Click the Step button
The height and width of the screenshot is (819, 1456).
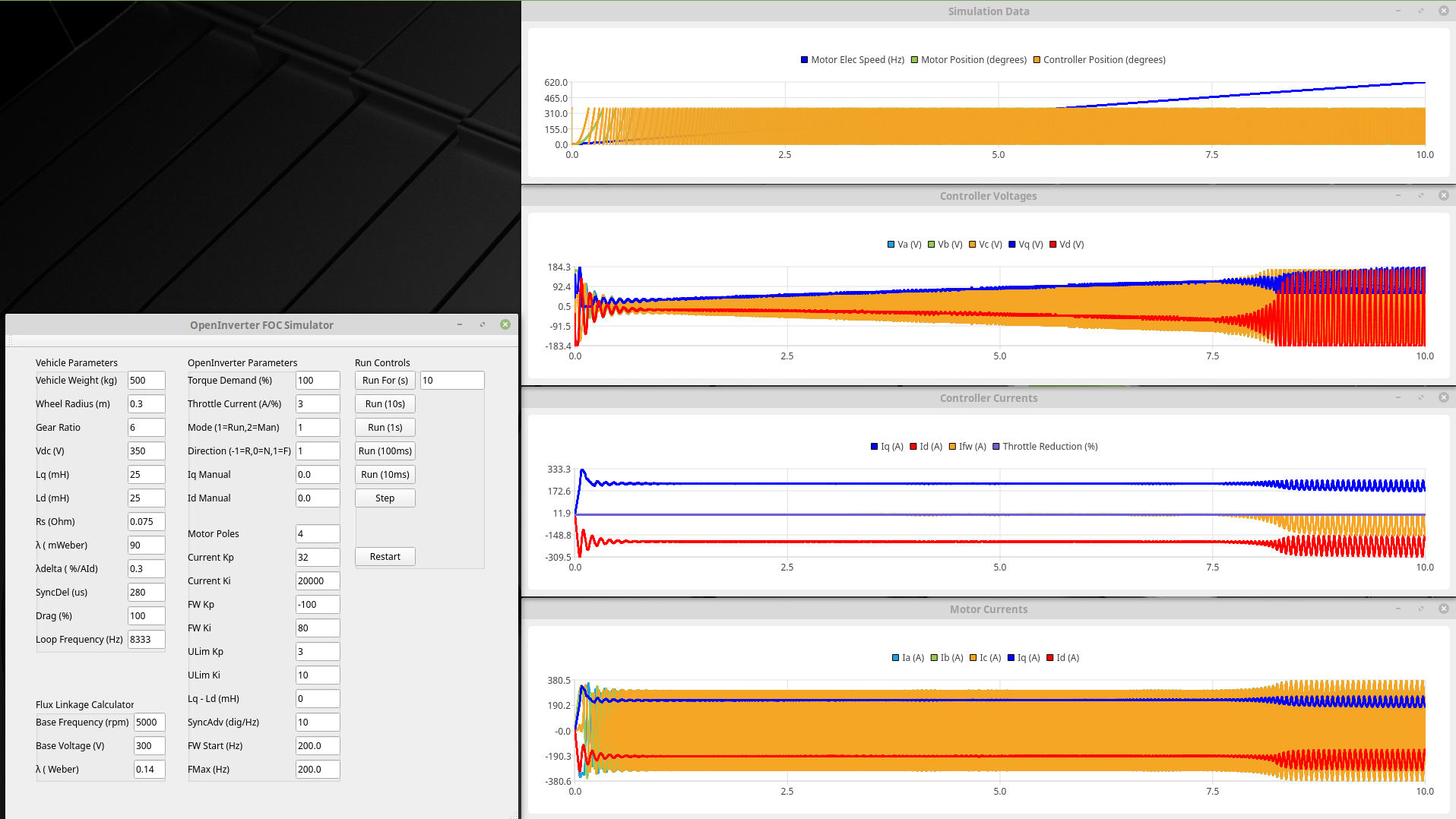(385, 498)
